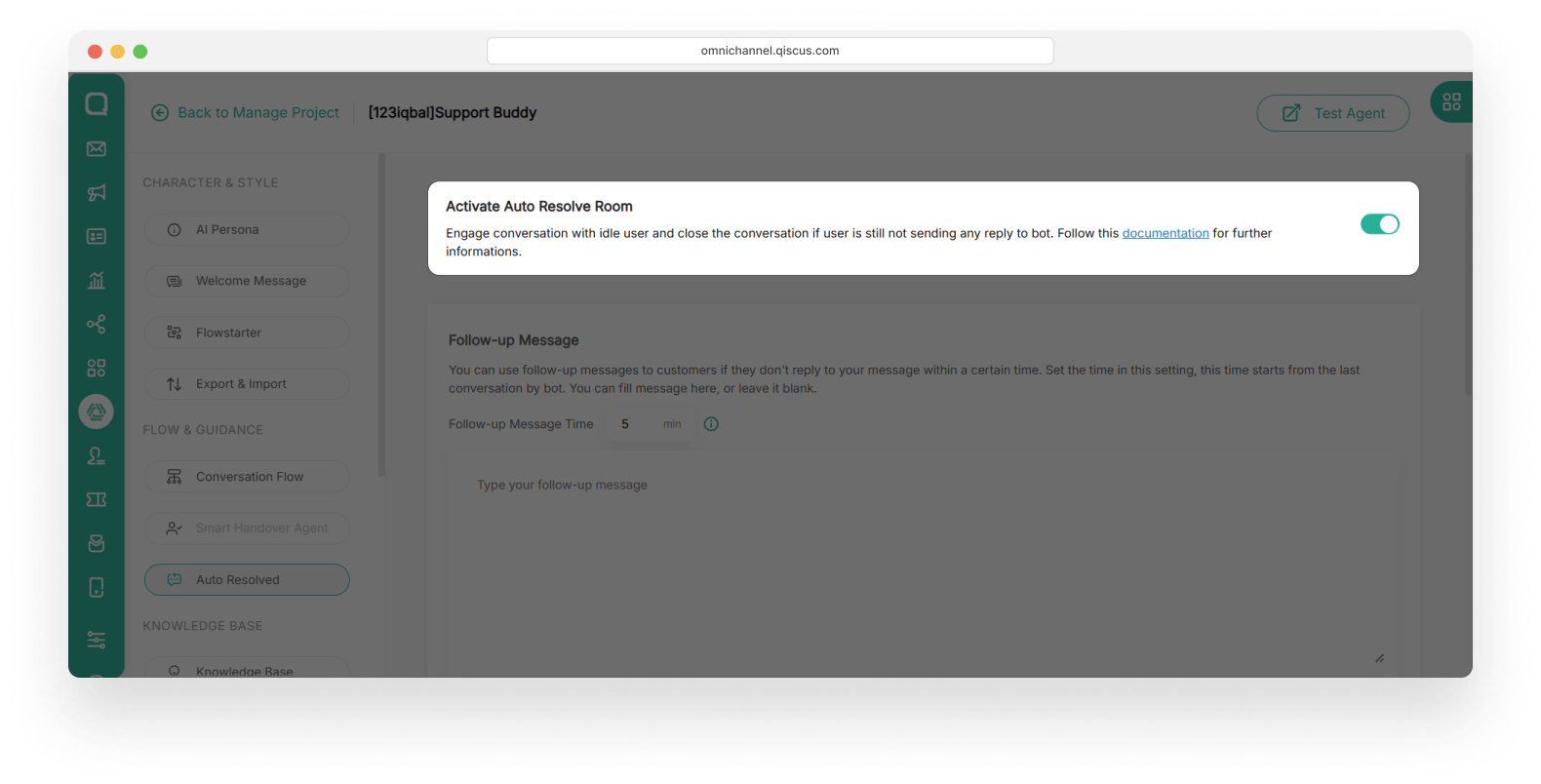The image size is (1541, 784).
Task: Open the AI Persona menu item
Action: (247, 230)
